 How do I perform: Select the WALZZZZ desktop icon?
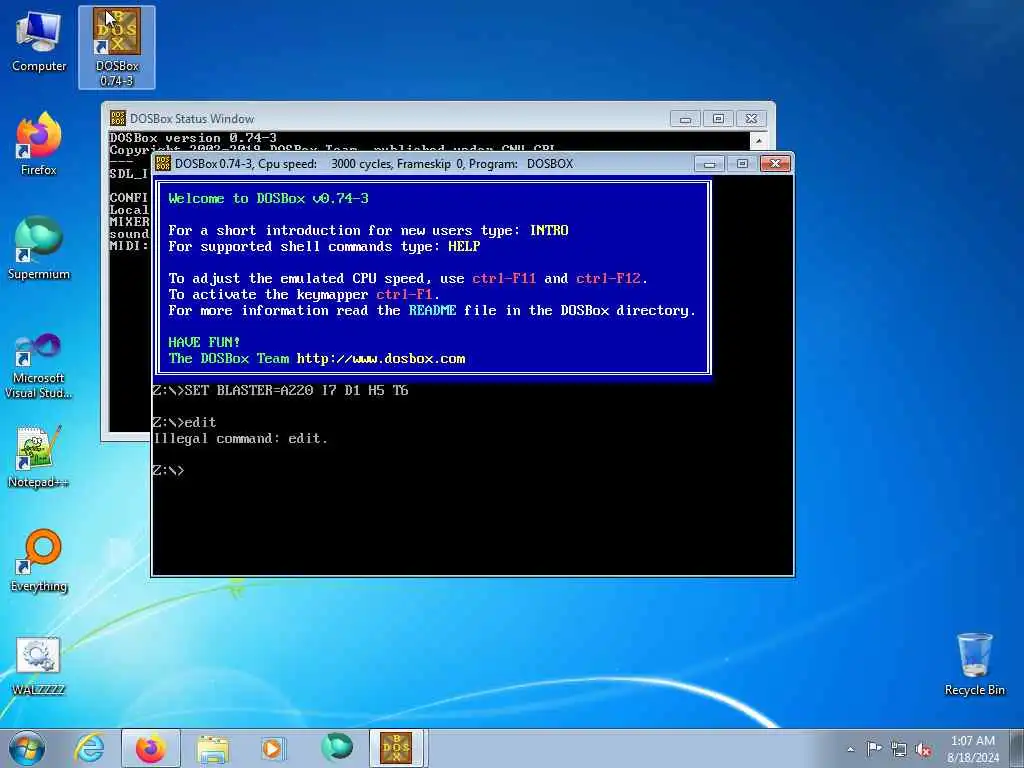38,665
